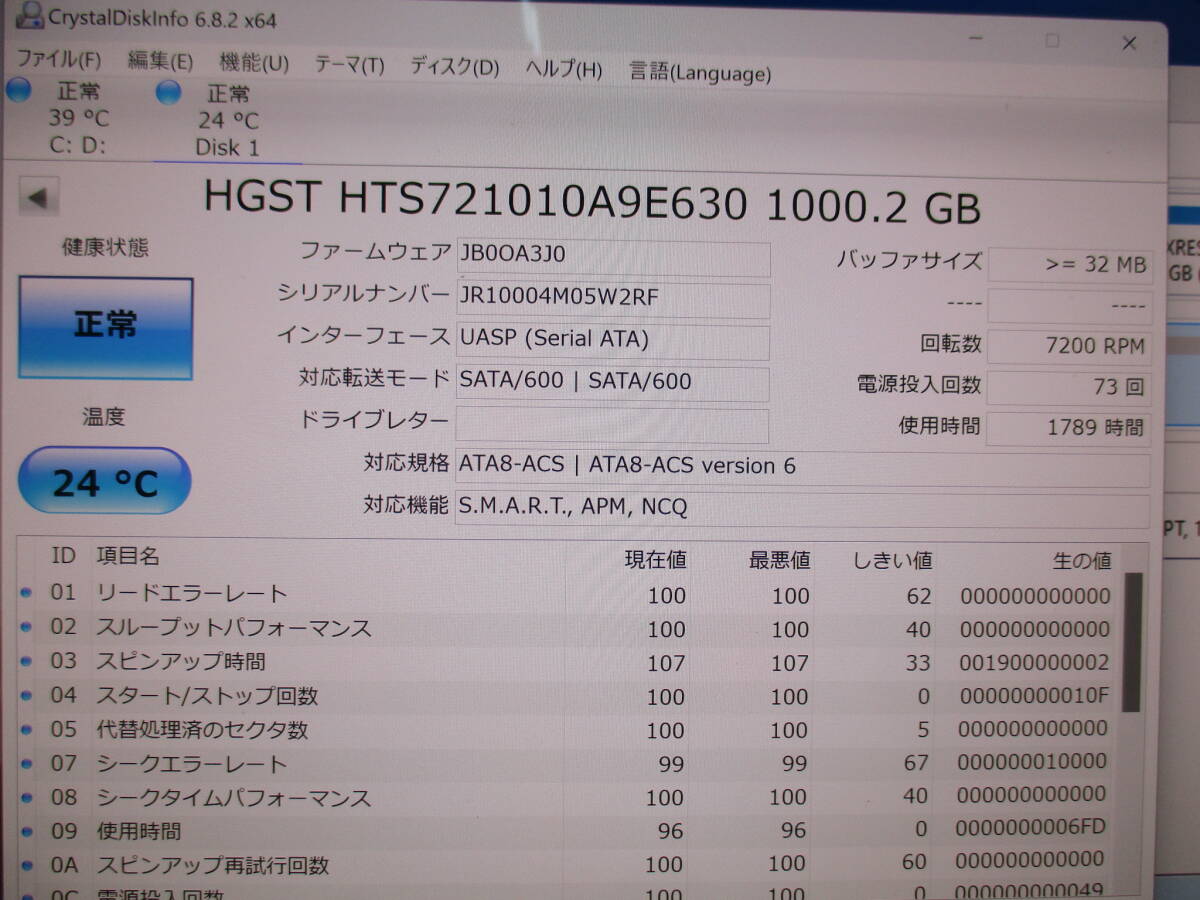Click the SMART list vertical scrollbar thumb
Viewport: 1200px width, 900px height.
tap(1132, 642)
